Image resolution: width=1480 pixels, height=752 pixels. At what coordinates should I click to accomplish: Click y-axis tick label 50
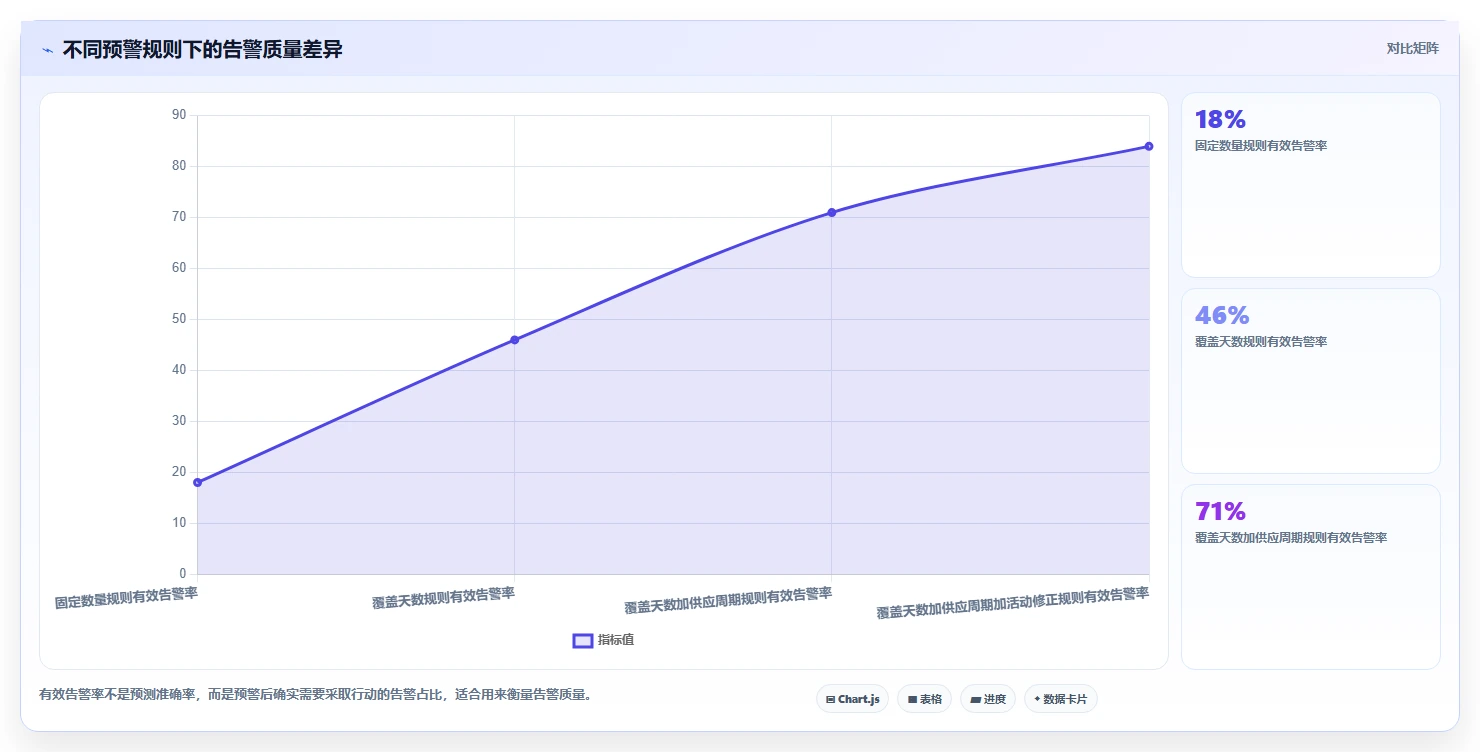click(179, 319)
